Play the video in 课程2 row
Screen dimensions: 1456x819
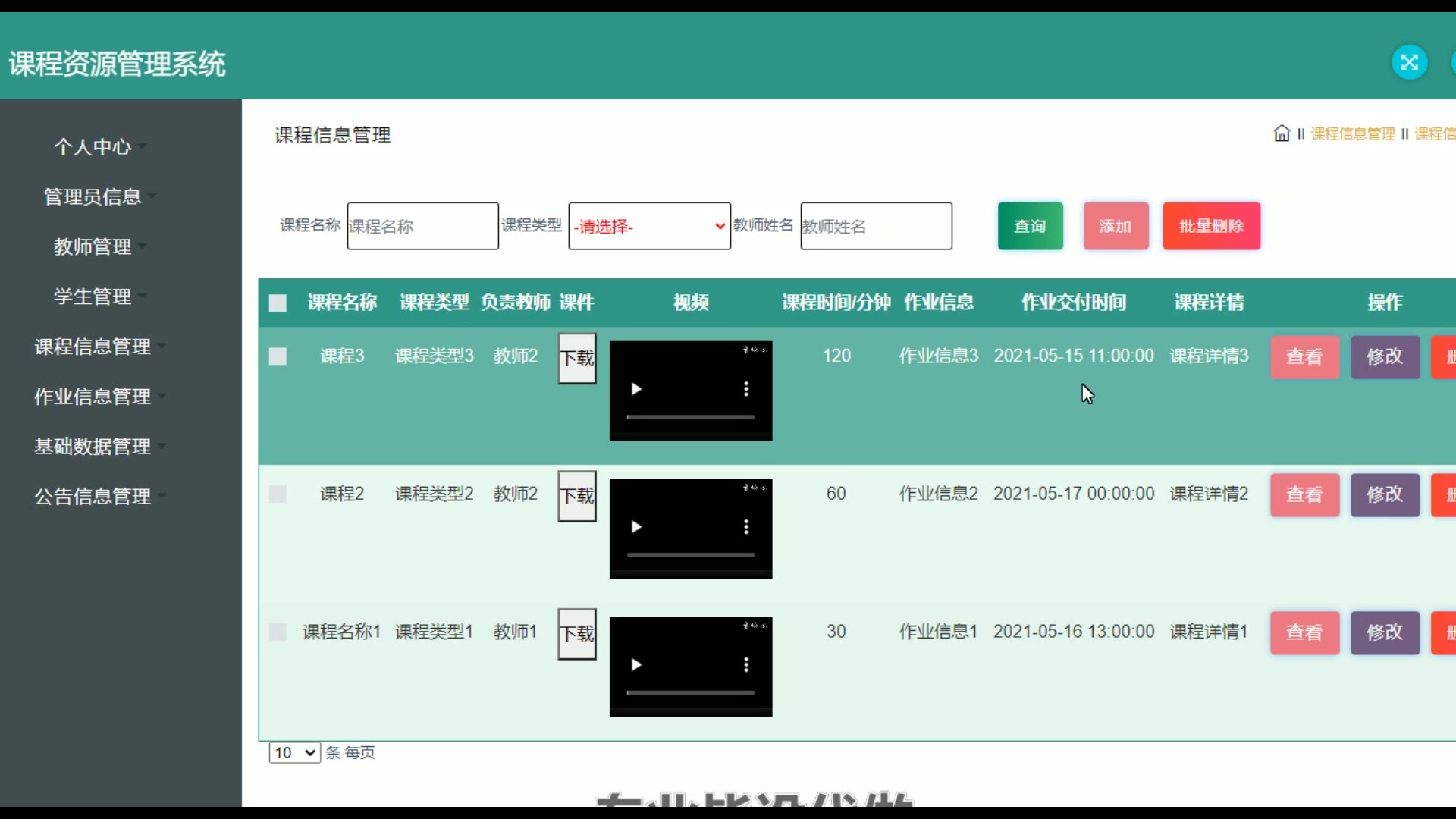click(x=636, y=527)
